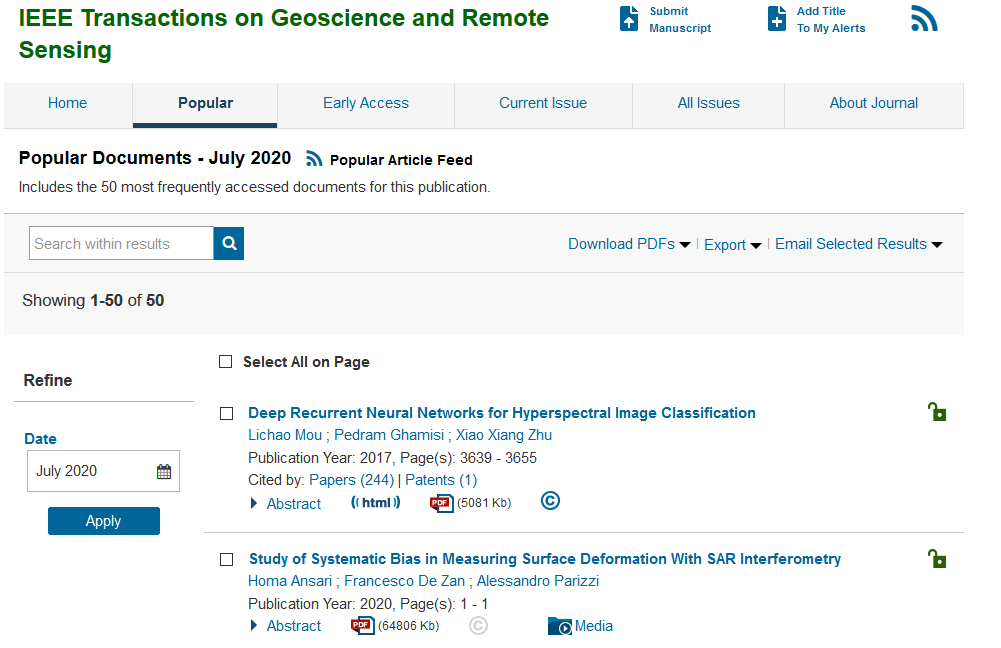Click the Media link text

click(594, 626)
